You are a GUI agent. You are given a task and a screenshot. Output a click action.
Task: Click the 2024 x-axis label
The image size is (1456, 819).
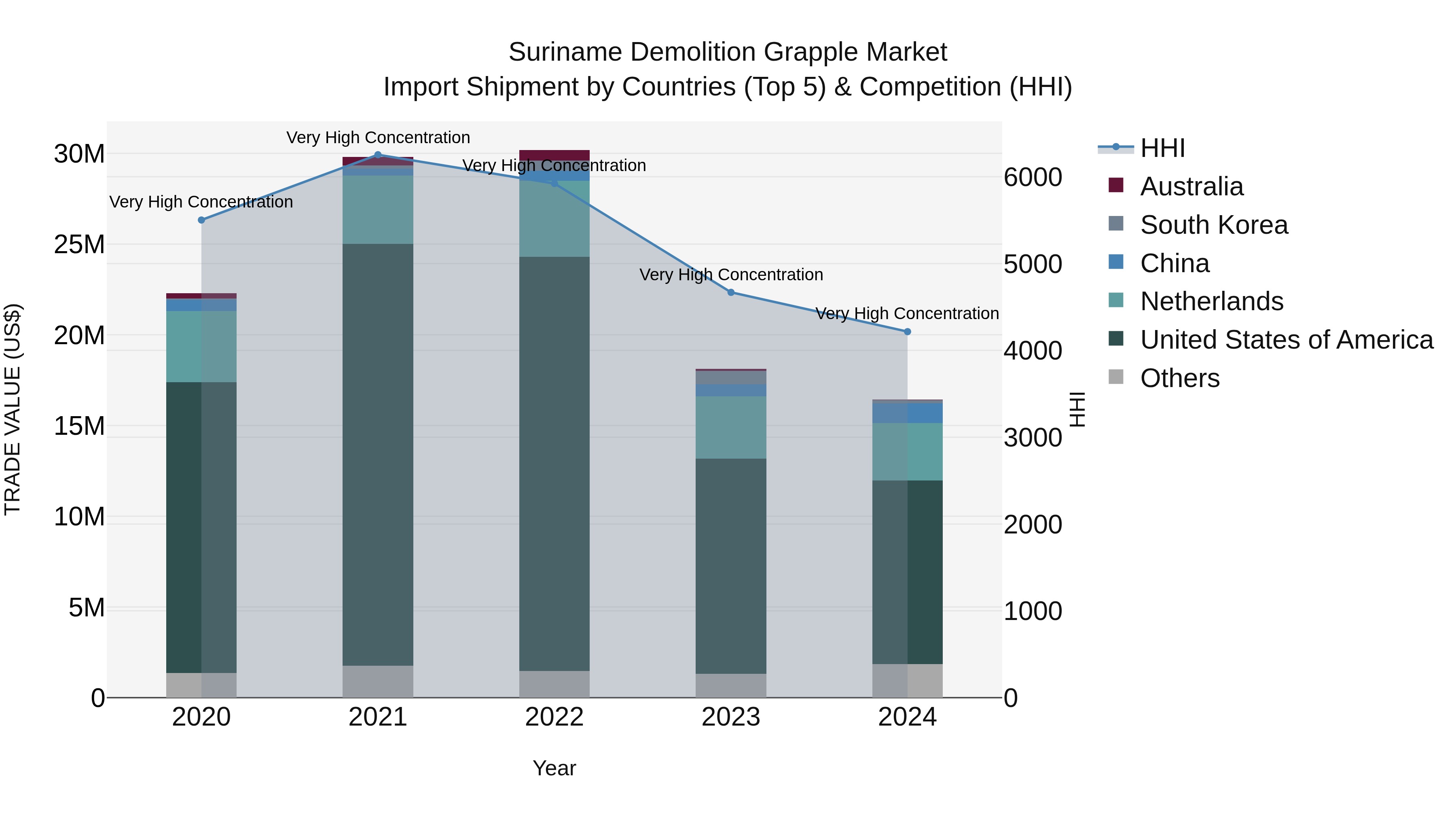click(908, 717)
